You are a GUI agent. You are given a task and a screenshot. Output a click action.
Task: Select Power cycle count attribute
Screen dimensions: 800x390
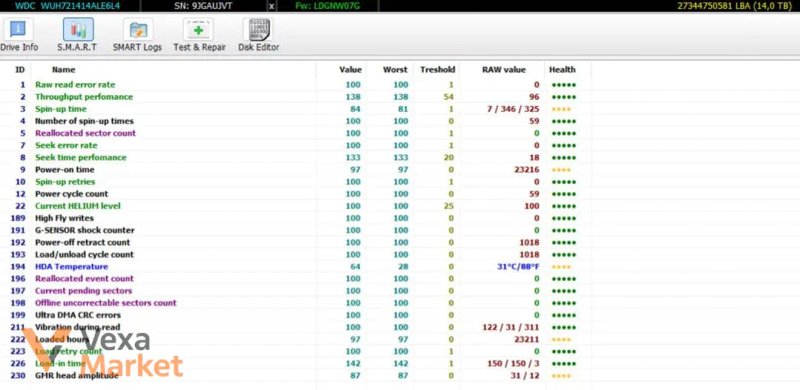click(x=71, y=194)
